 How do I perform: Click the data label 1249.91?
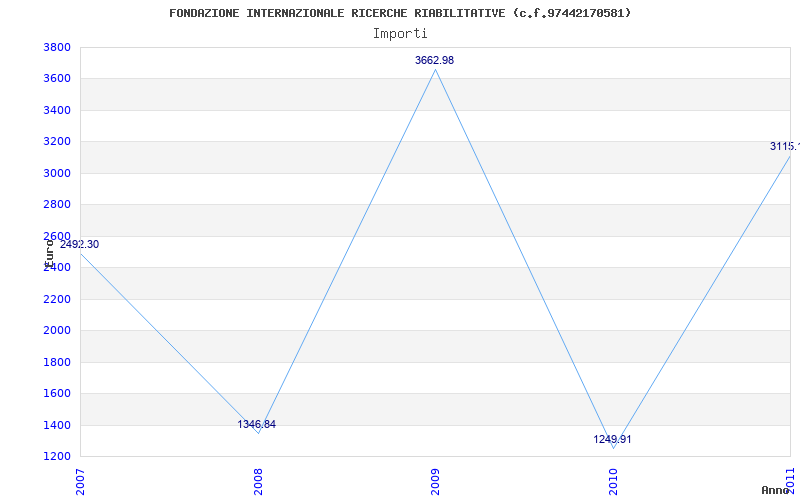pos(612,440)
